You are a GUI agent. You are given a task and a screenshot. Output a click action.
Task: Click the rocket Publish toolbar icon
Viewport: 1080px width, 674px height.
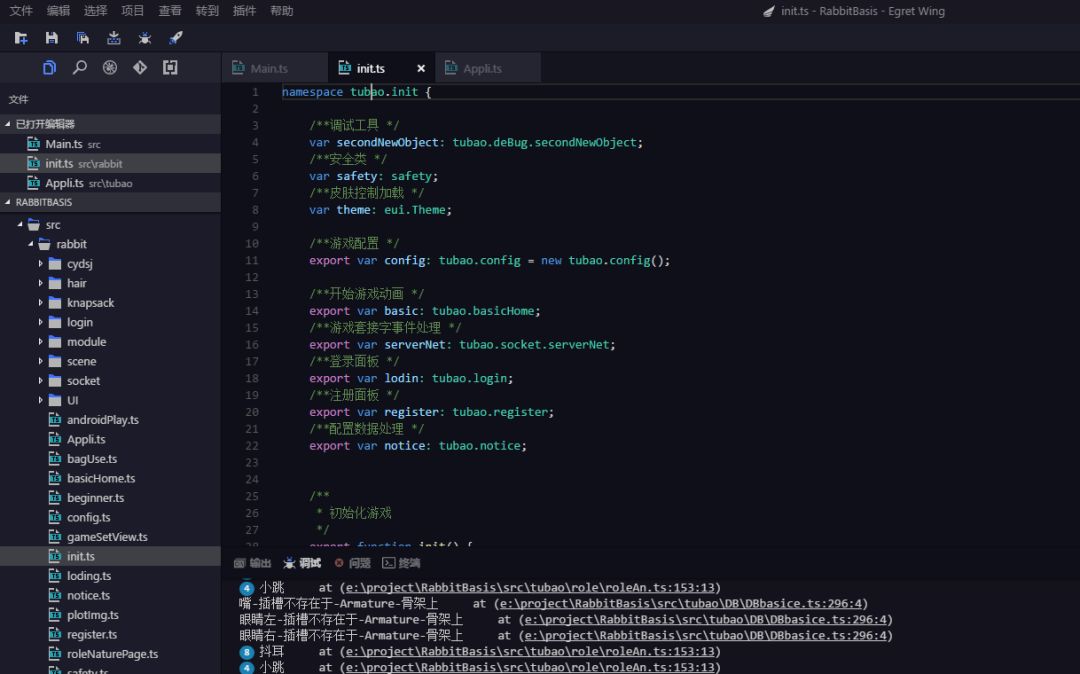point(176,38)
